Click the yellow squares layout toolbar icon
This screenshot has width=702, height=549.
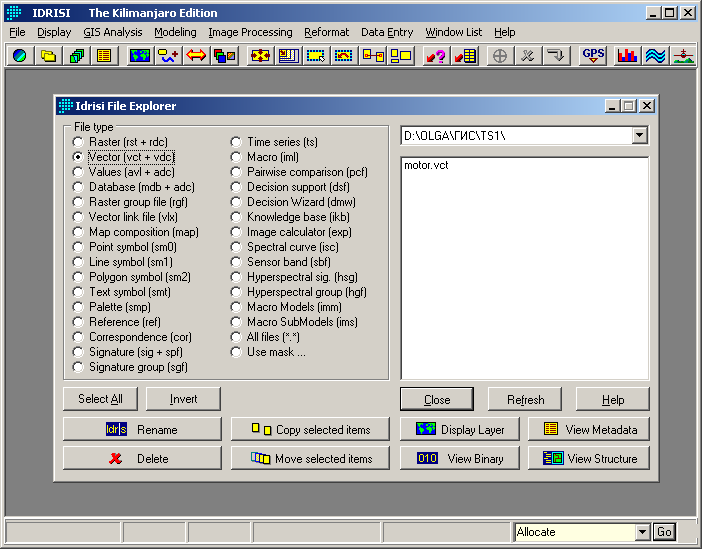pos(401,56)
